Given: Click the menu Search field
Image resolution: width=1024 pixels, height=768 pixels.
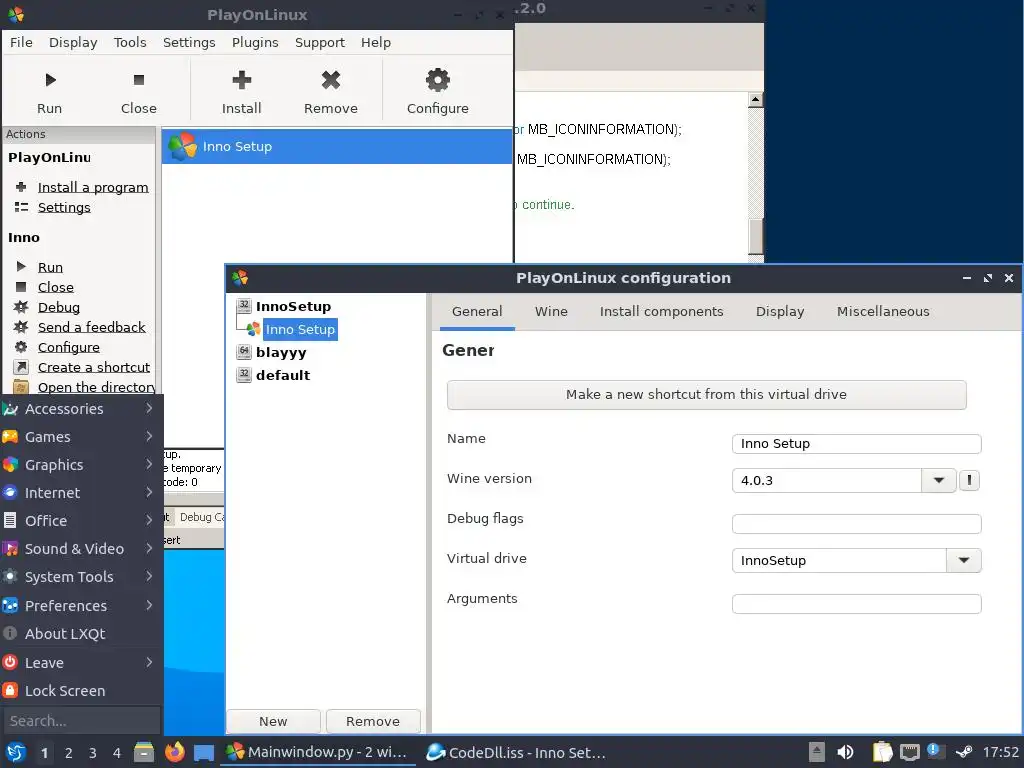Looking at the screenshot, I should (x=82, y=721).
